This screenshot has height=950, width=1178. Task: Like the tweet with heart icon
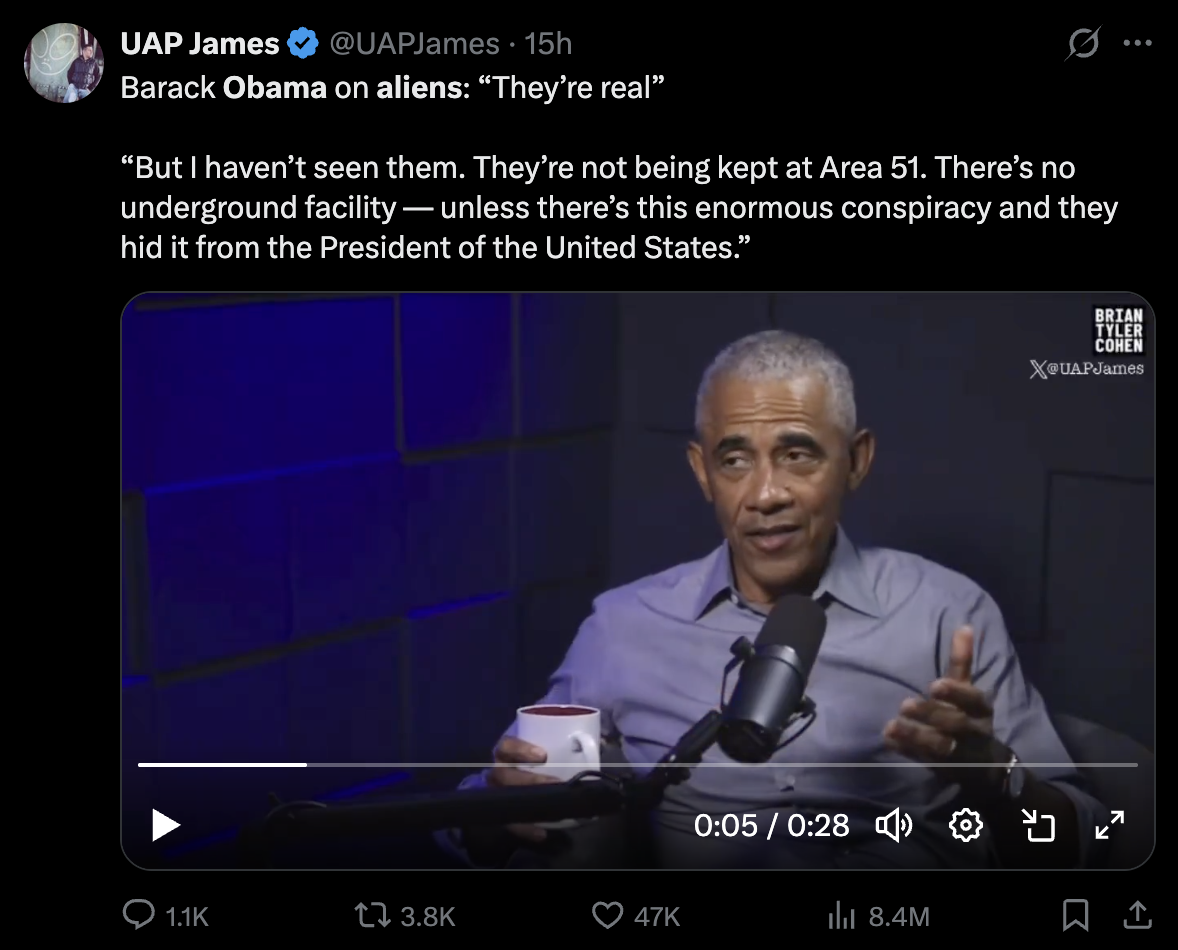pyautogui.click(x=607, y=915)
